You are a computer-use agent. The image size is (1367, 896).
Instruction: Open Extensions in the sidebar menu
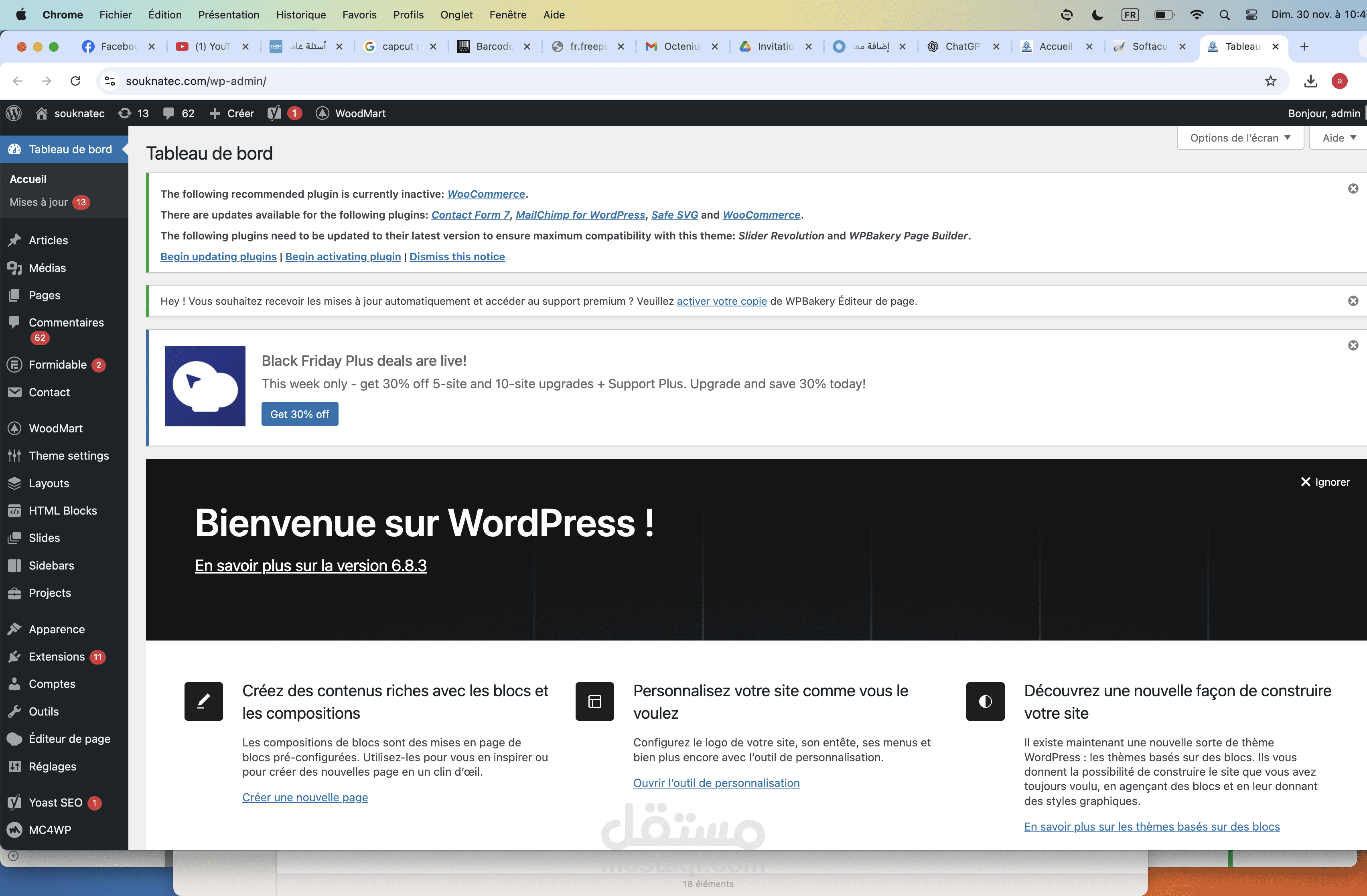(x=56, y=657)
